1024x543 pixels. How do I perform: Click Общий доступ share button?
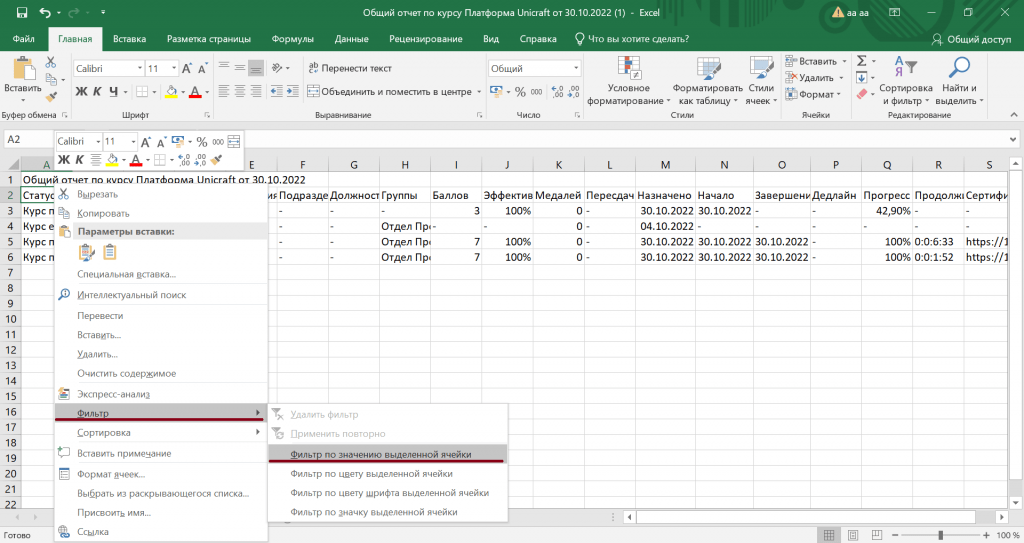pos(972,39)
